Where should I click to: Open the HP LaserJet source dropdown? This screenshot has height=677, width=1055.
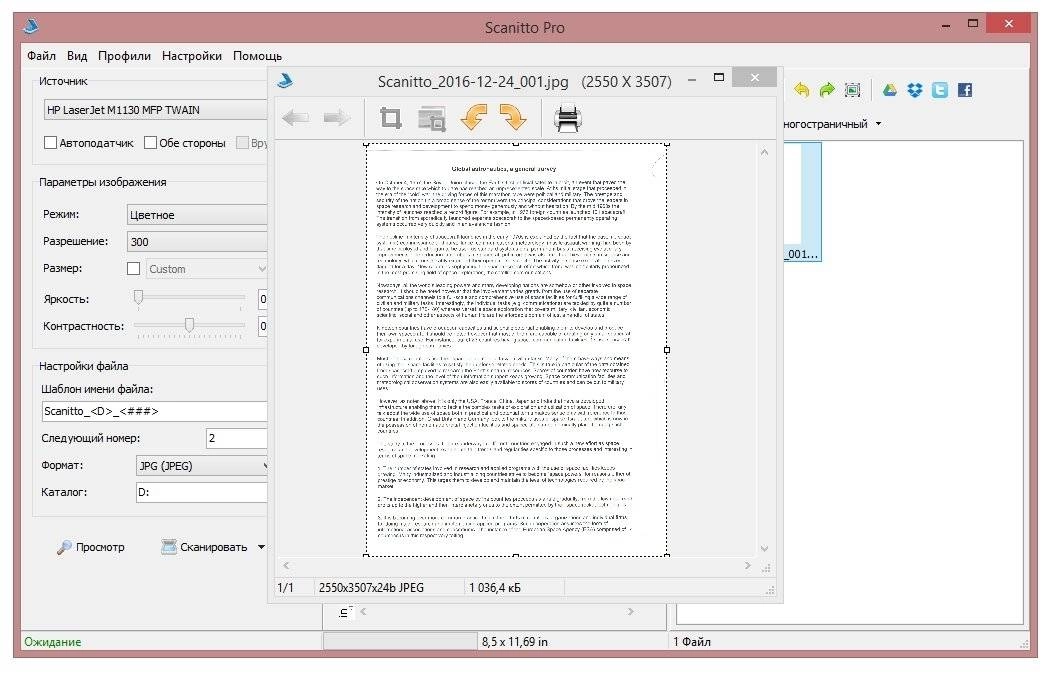point(155,110)
